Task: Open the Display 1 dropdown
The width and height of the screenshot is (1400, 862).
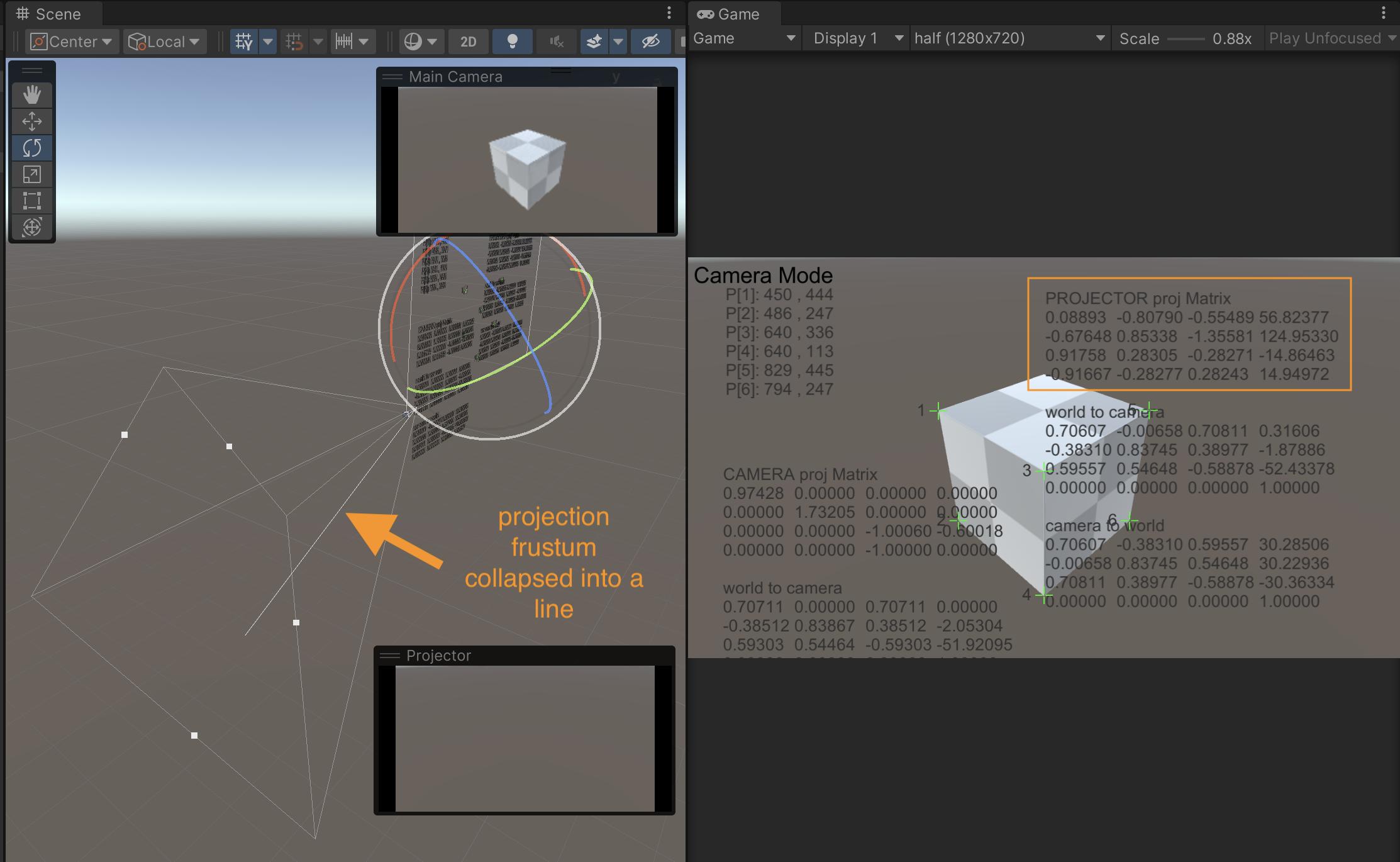Action: [x=858, y=38]
